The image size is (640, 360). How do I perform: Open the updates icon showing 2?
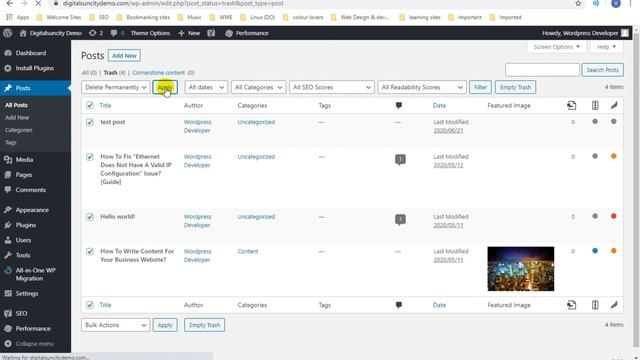click(96, 33)
